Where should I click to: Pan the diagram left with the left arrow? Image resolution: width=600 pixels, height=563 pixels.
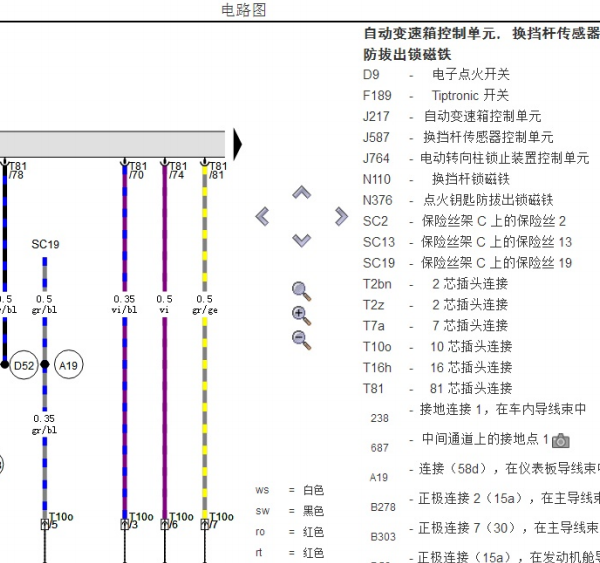[x=262, y=217]
